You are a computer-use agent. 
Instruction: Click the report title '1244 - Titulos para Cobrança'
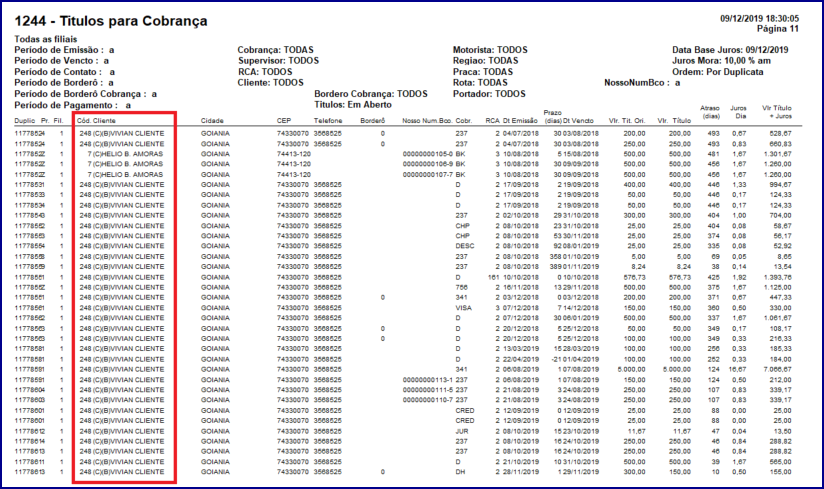coord(111,21)
